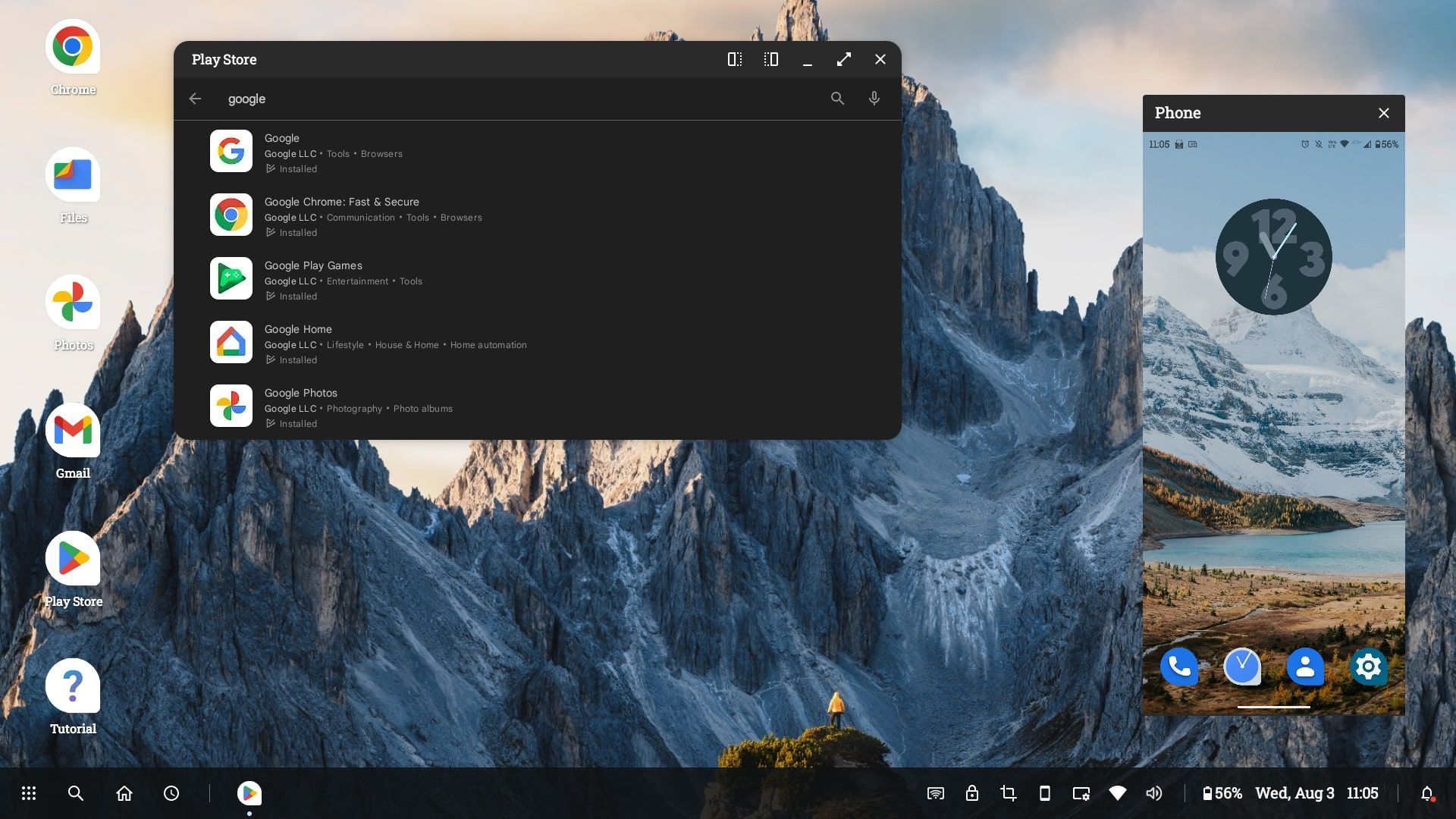The height and width of the screenshot is (819, 1456).
Task: Click the search magnifier icon in Play Store
Action: (x=837, y=98)
